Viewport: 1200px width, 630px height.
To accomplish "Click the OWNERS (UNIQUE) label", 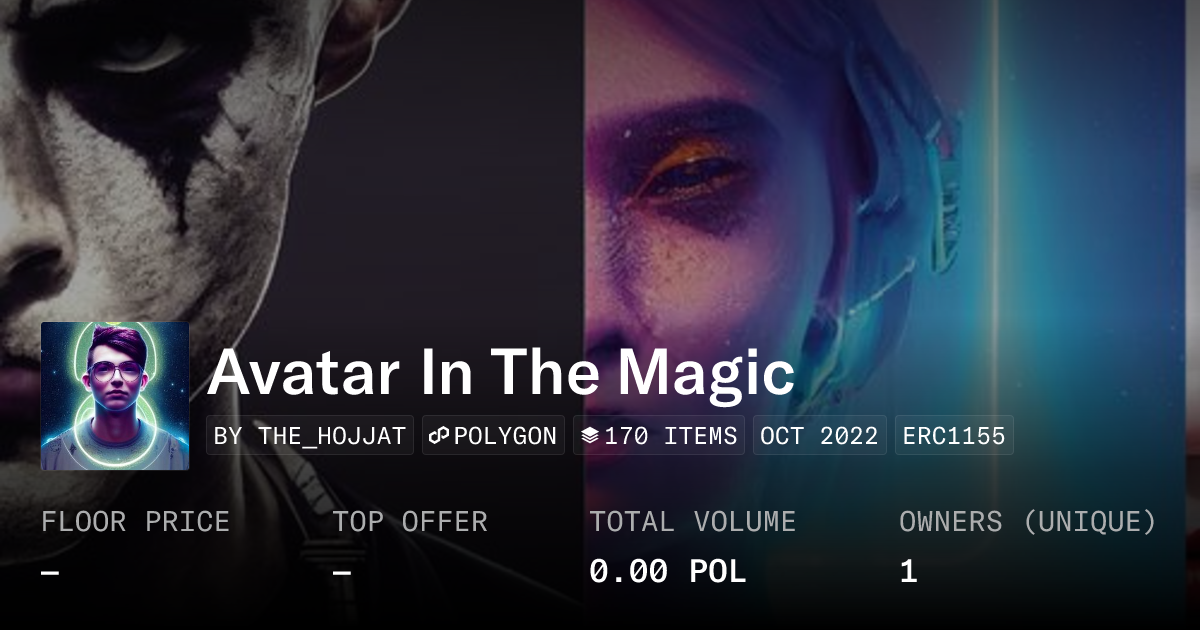I will pyautogui.click(x=1028, y=522).
